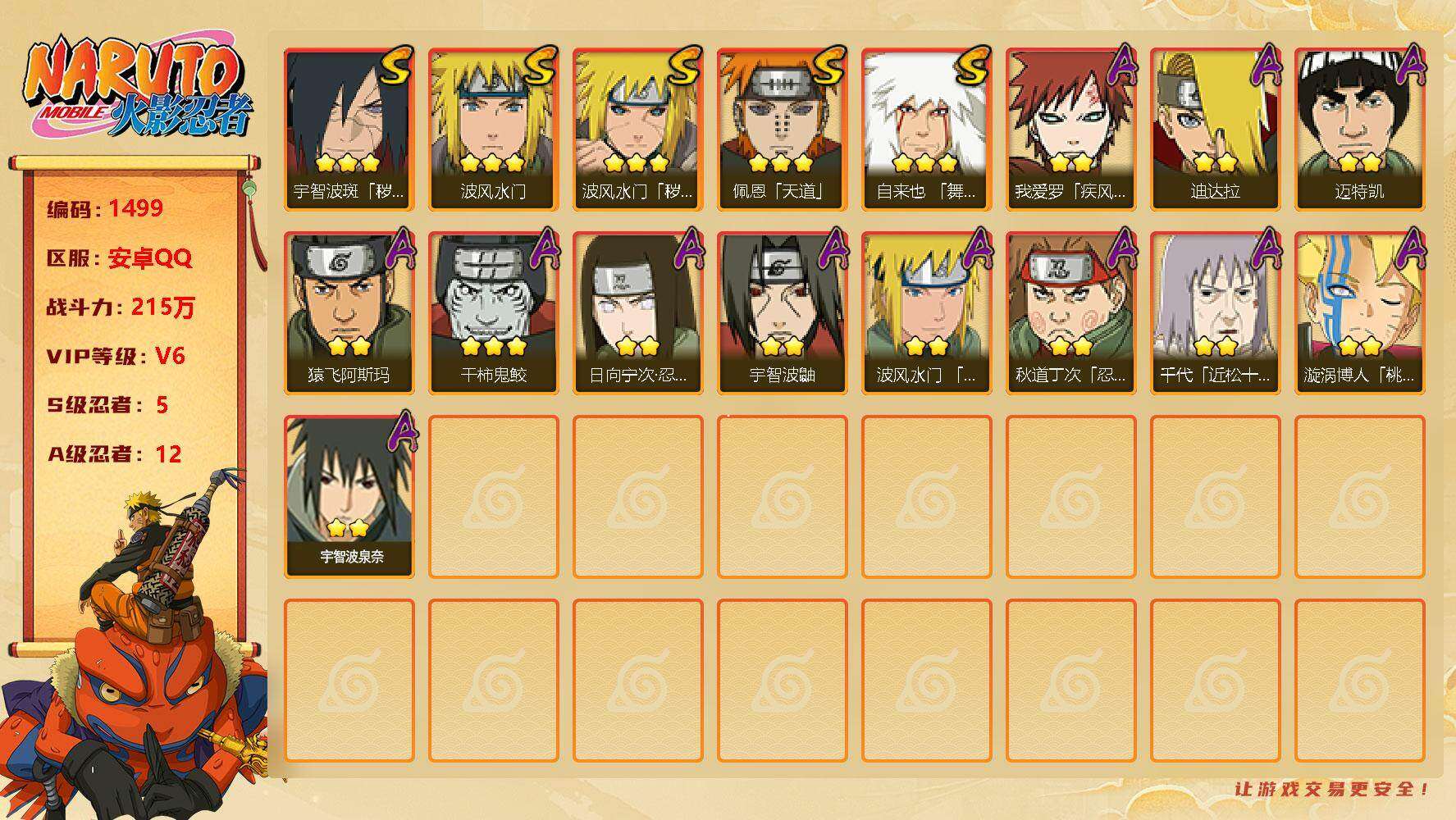The width and height of the screenshot is (1456, 820).
Task: Click the empty slot beside 宇智波泉奈
Action: (x=493, y=496)
